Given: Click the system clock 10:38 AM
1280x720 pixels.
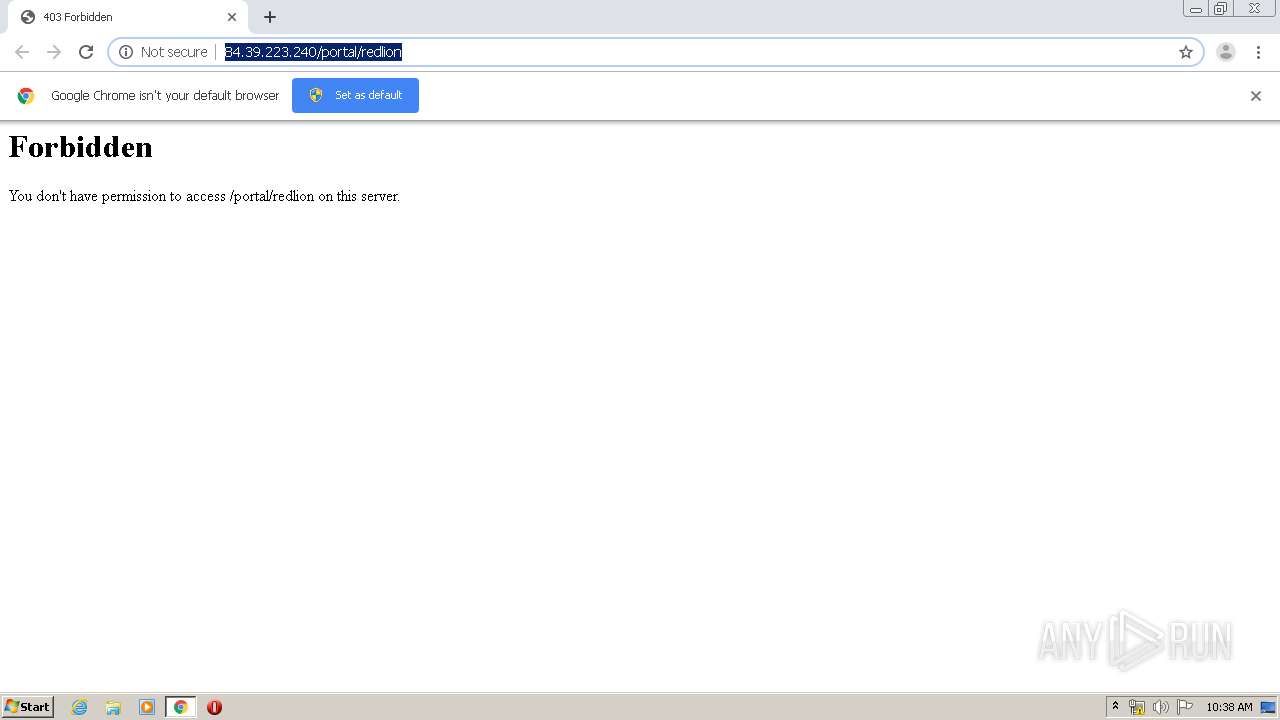Looking at the screenshot, I should (x=1229, y=707).
